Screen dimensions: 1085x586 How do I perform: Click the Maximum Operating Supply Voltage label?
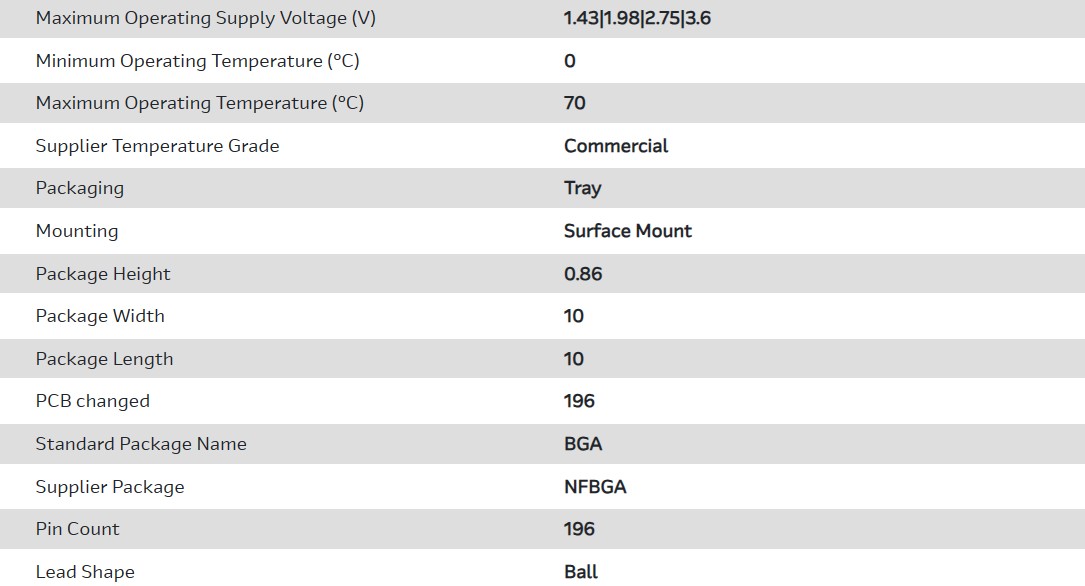pyautogui.click(x=205, y=18)
